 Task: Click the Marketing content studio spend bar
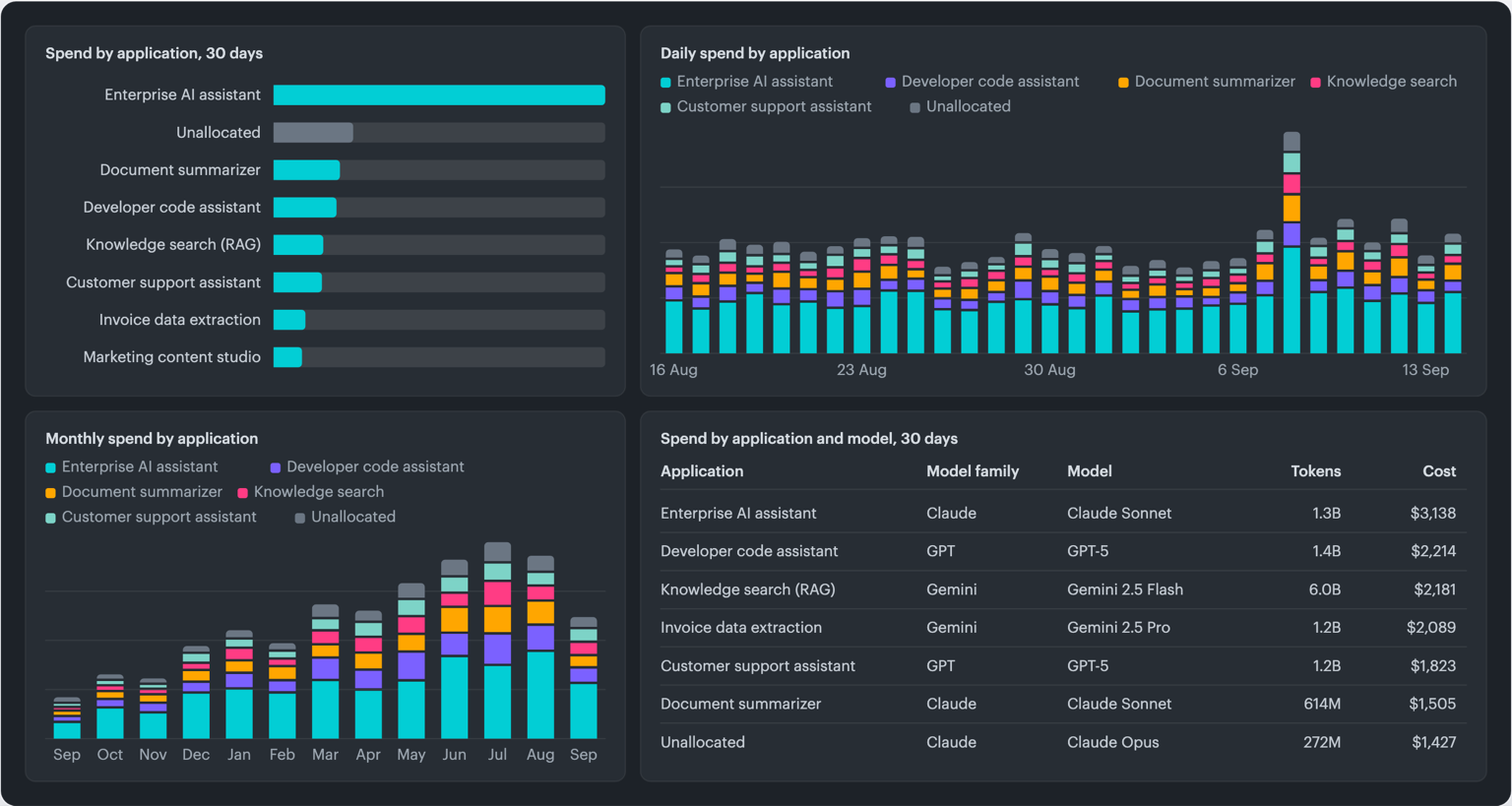[x=287, y=357]
